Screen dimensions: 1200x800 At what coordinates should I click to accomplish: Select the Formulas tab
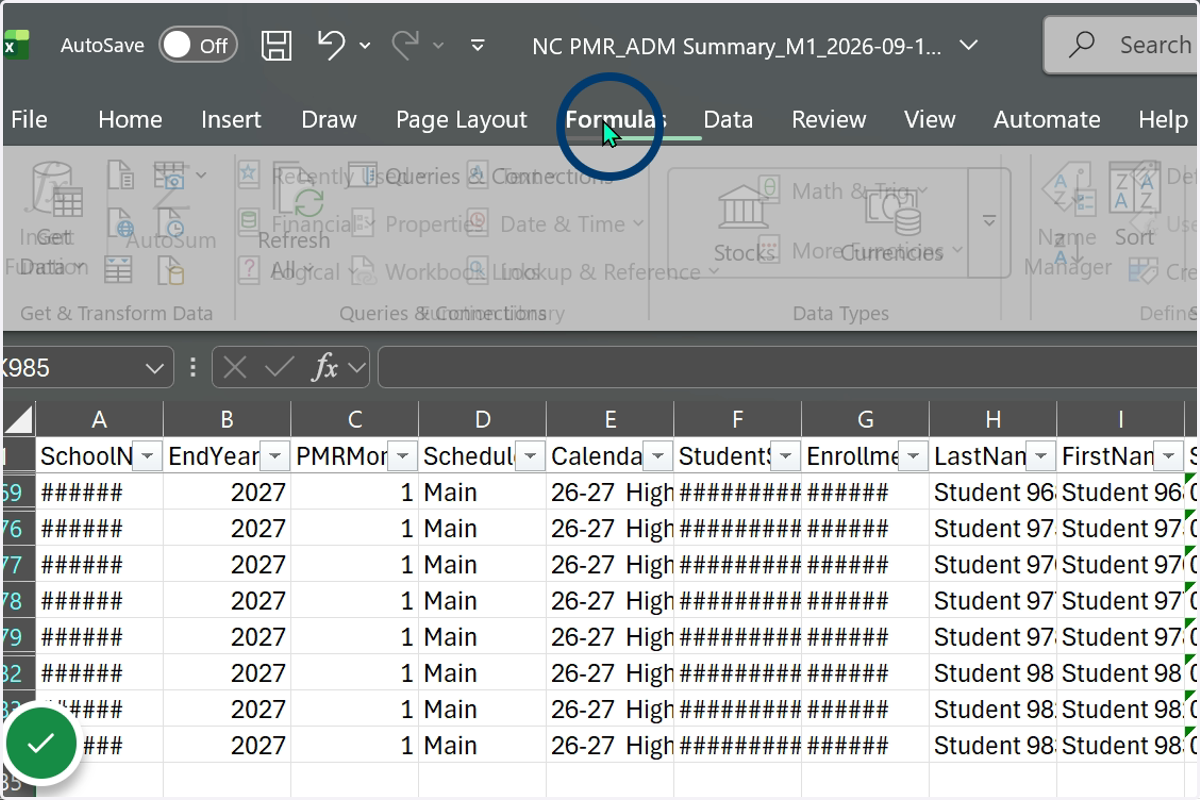tap(615, 119)
